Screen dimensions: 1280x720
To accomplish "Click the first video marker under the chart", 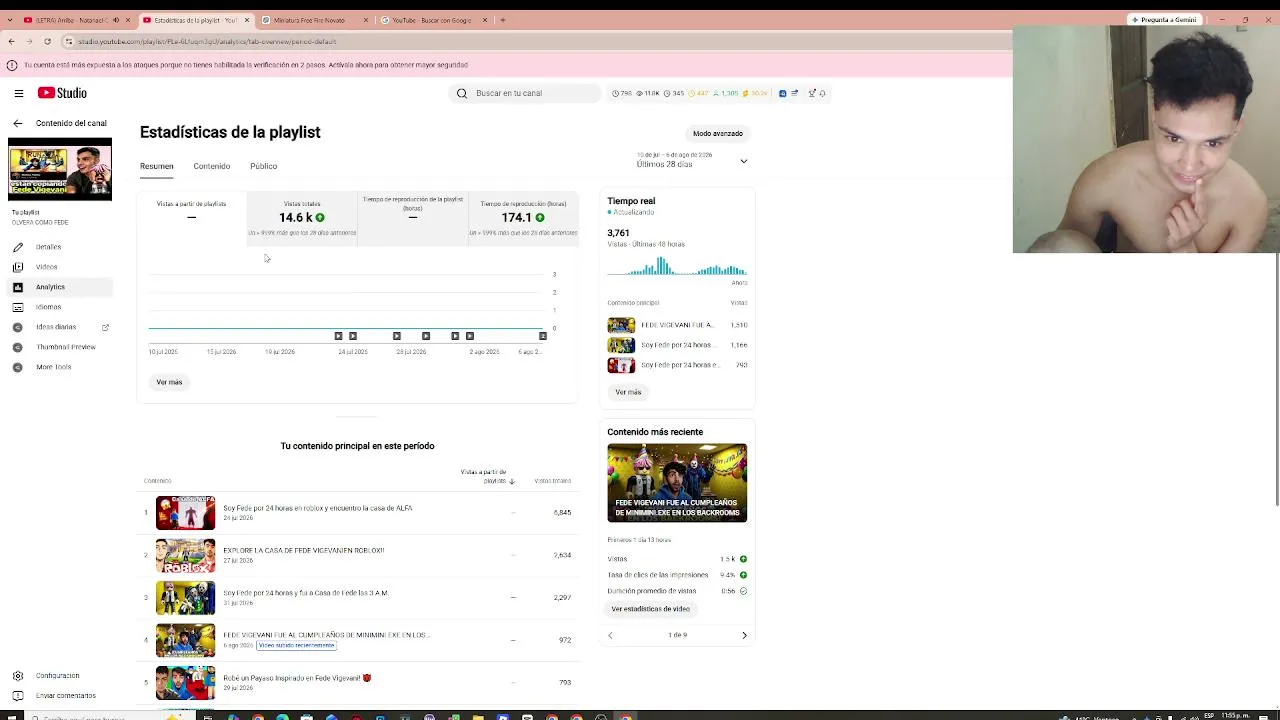I will [x=338, y=336].
